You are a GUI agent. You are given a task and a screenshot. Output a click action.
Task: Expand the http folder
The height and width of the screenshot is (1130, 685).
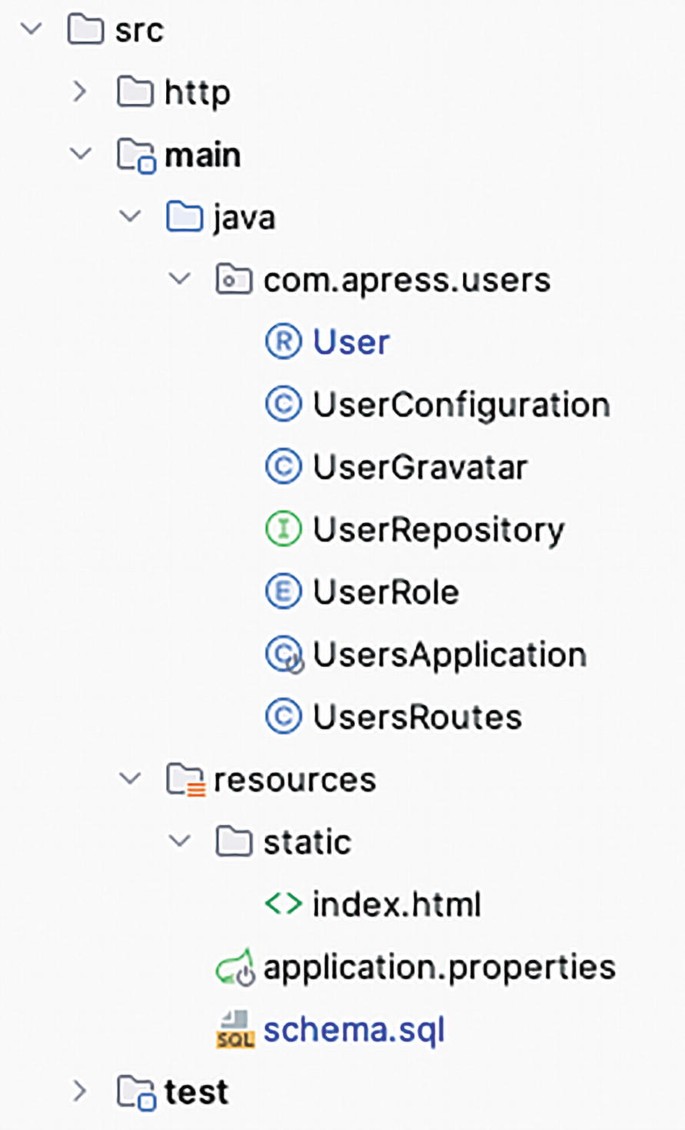pyautogui.click(x=80, y=93)
